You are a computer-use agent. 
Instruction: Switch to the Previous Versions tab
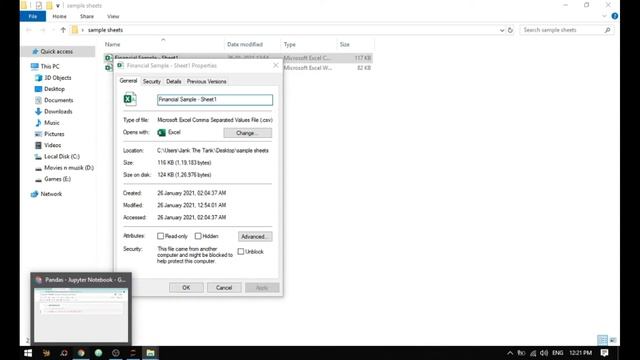pyautogui.click(x=207, y=82)
